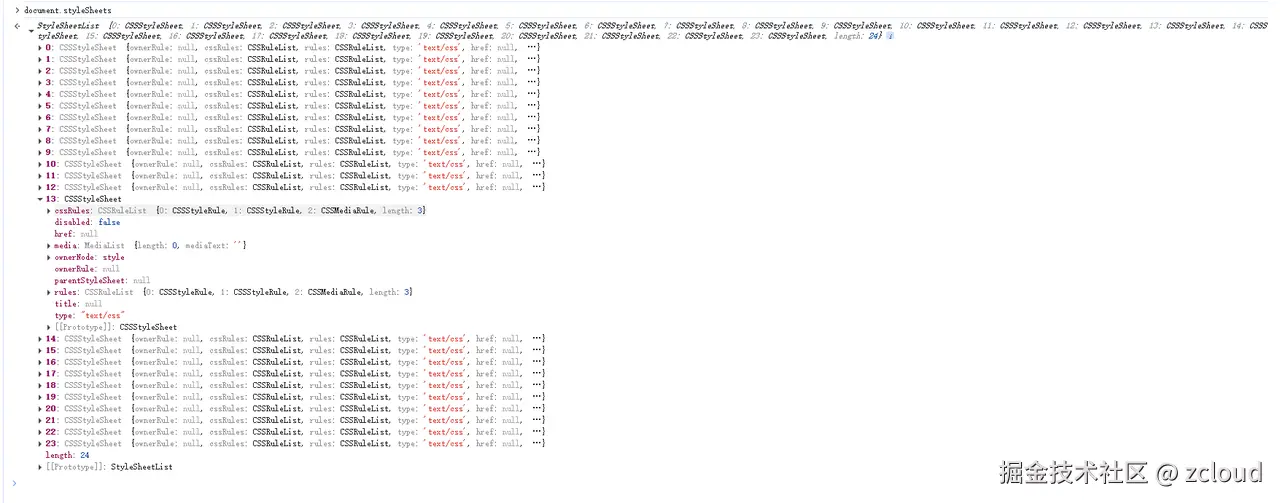This screenshot has height=503, width=1280.
Task: Expand stylesheet entry 12
Action: (x=41, y=188)
